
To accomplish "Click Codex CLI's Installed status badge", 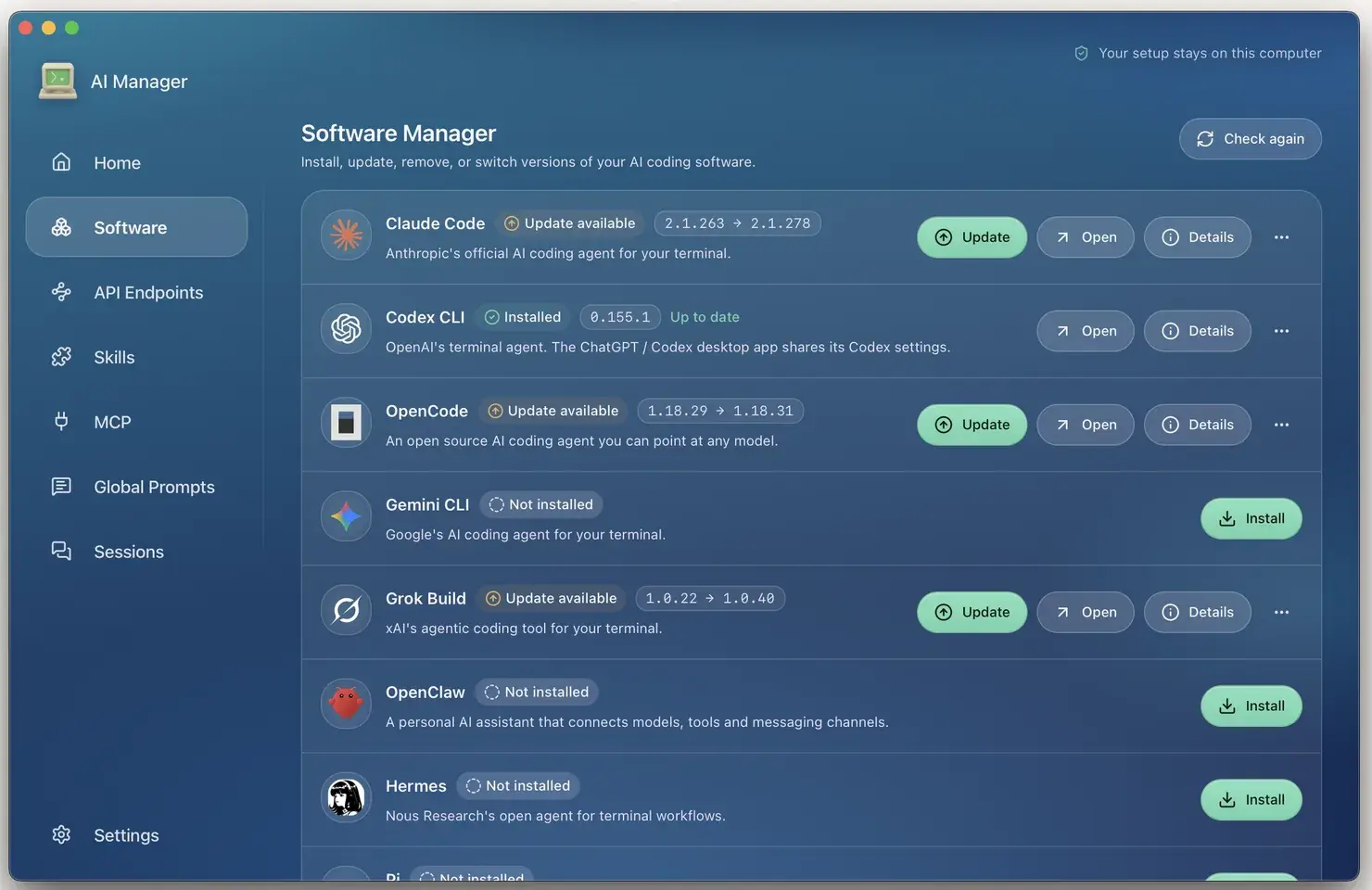I will [523, 317].
